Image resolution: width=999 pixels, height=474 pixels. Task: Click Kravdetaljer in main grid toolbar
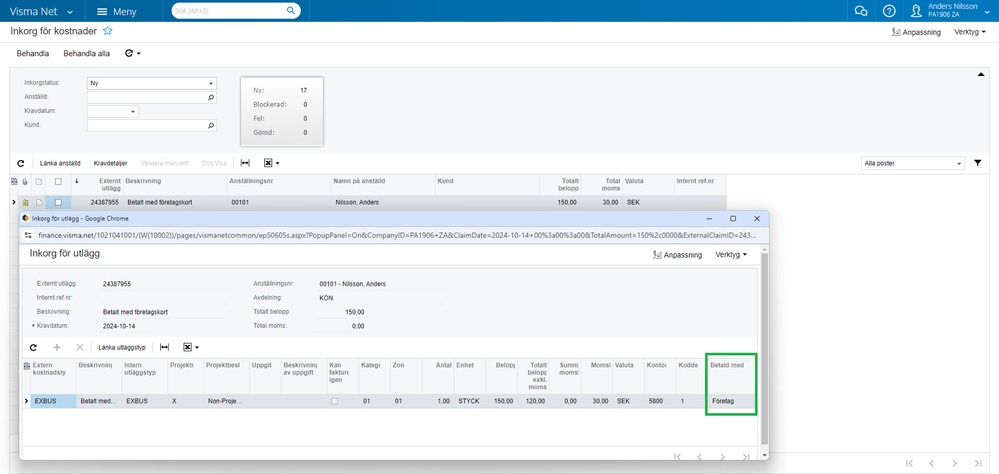(110, 164)
